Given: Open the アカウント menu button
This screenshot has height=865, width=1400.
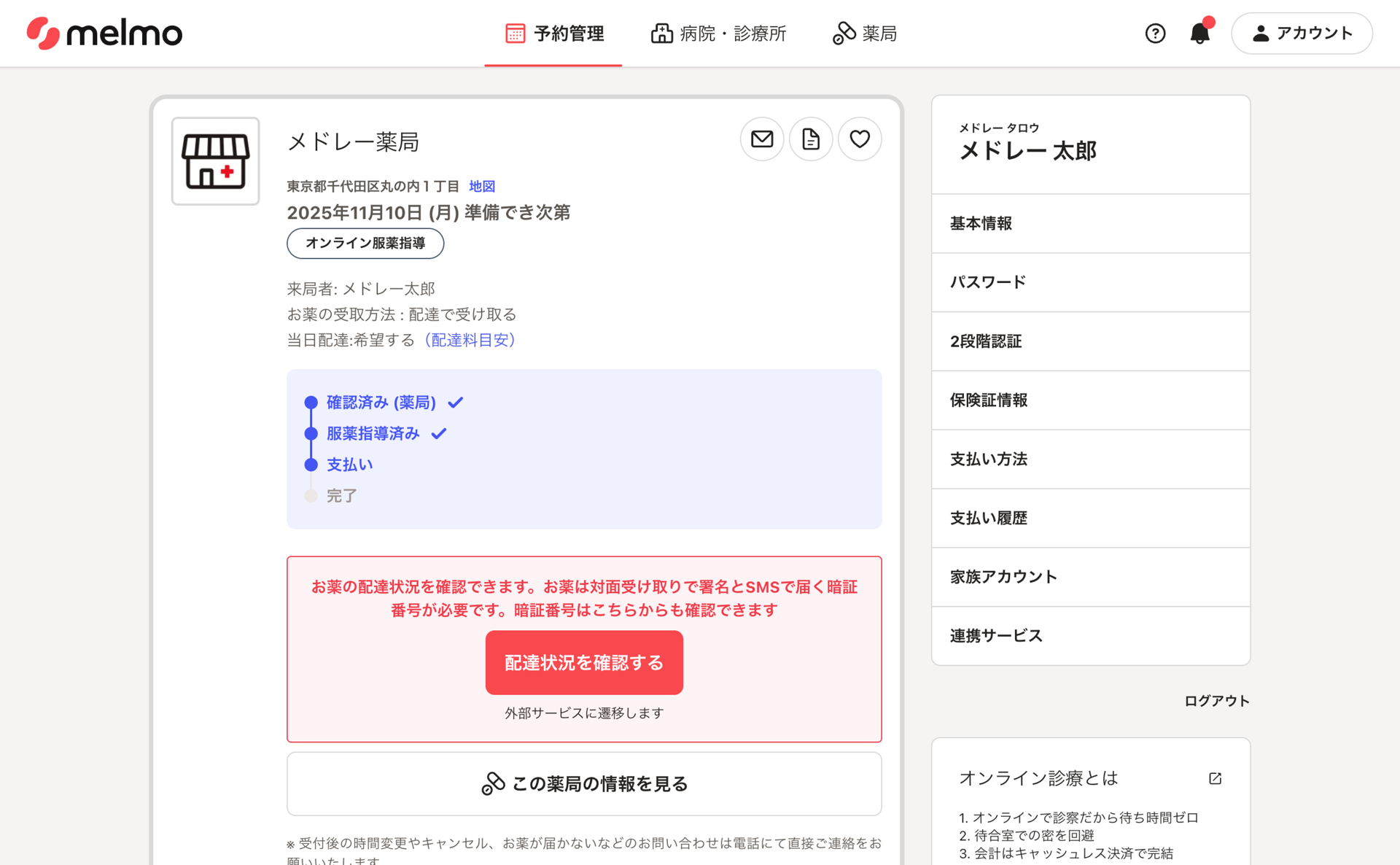Looking at the screenshot, I should tap(1302, 33).
